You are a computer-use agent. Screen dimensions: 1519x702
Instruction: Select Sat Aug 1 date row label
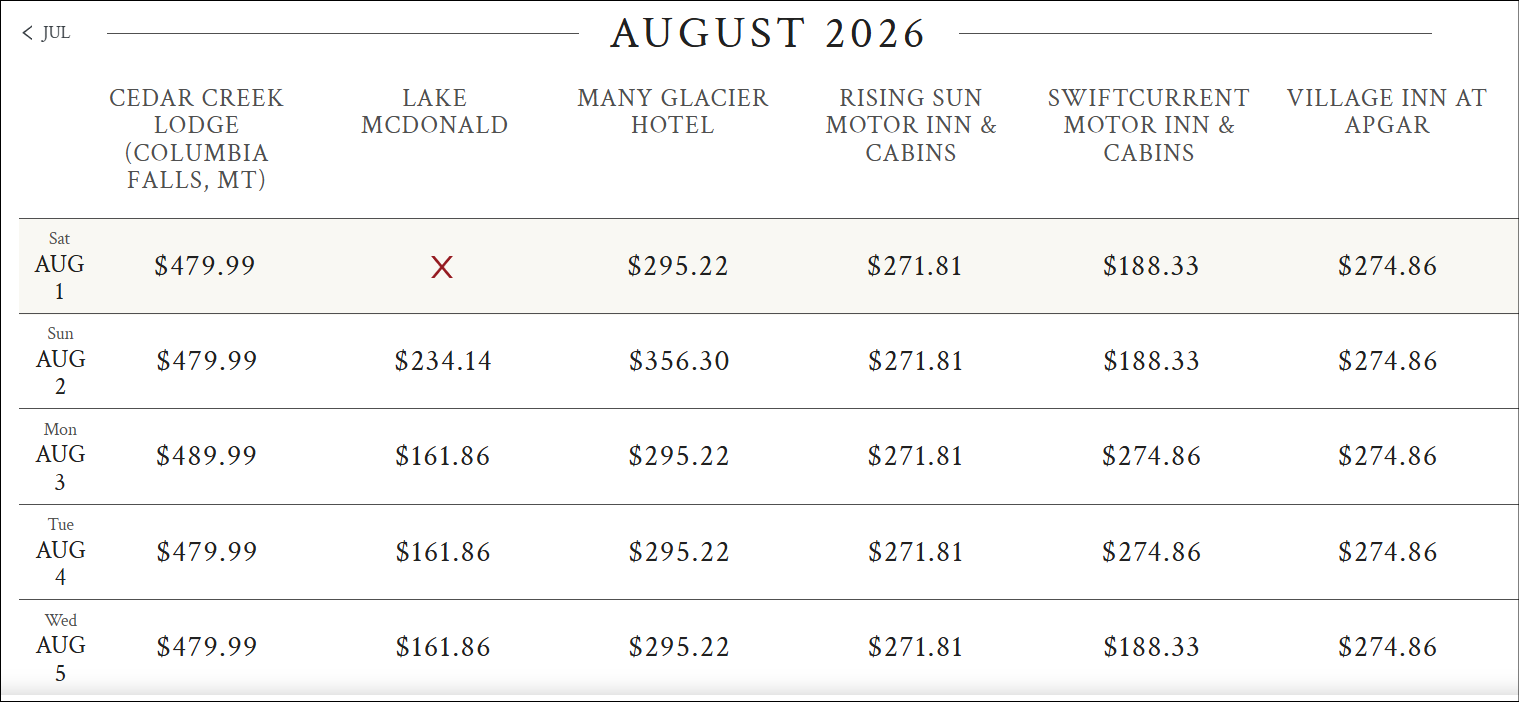[59, 266]
